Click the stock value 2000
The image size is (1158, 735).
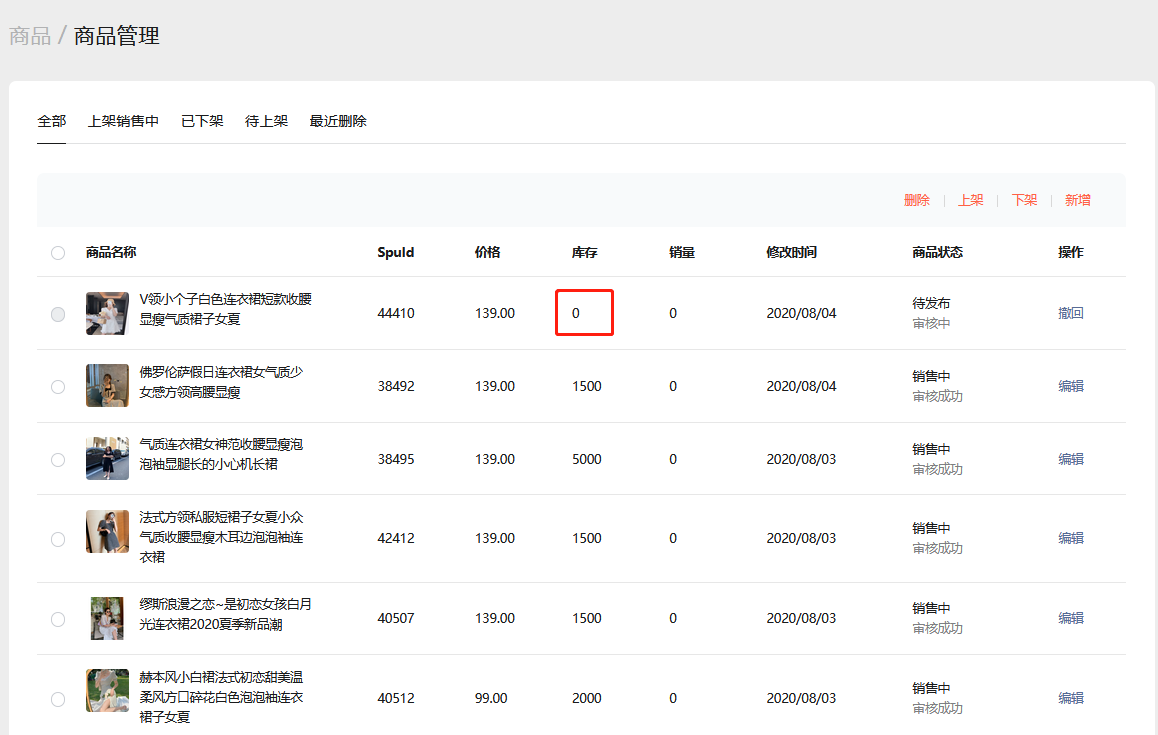[x=587, y=698]
